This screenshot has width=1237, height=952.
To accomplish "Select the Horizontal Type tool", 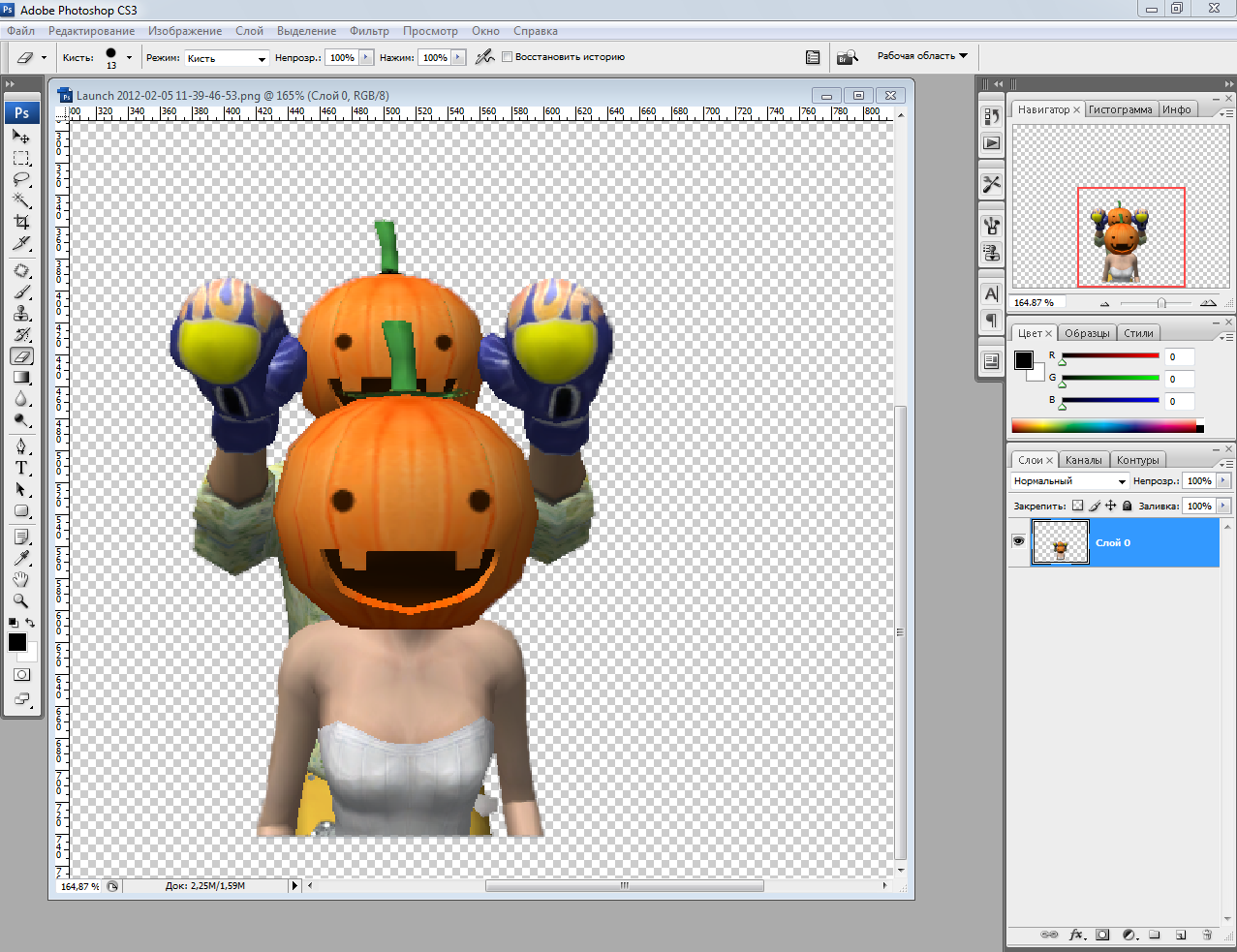I will pos(21,468).
